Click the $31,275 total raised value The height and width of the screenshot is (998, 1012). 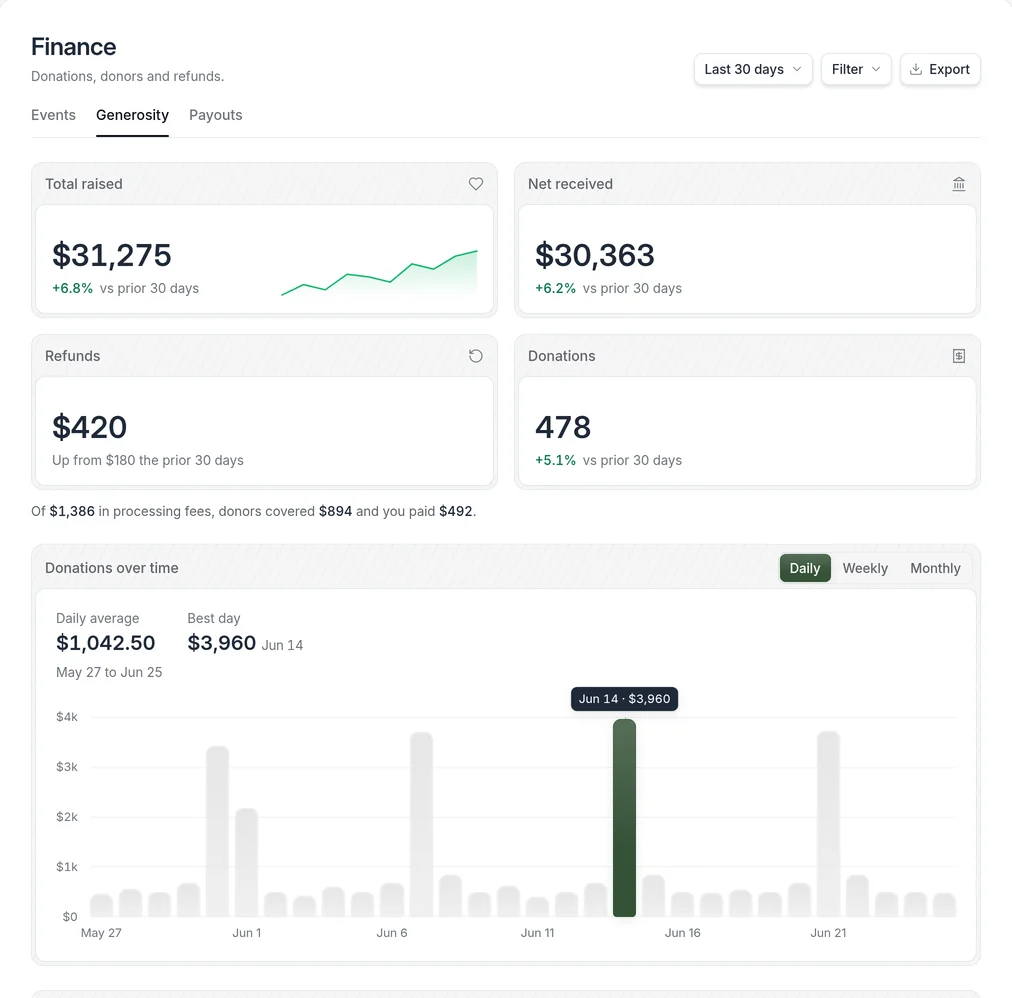click(112, 255)
